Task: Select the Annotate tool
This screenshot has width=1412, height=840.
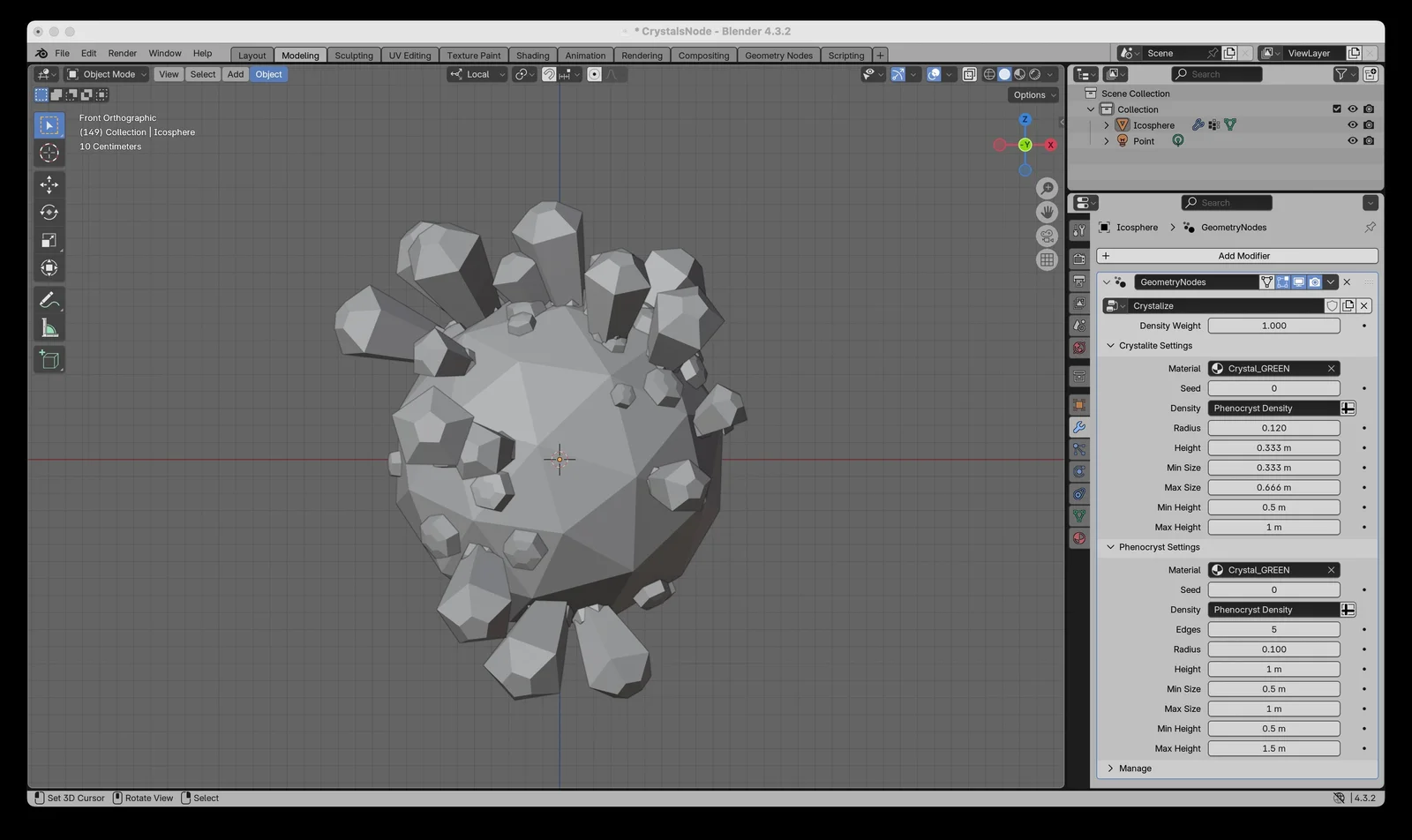Action: coord(49,299)
